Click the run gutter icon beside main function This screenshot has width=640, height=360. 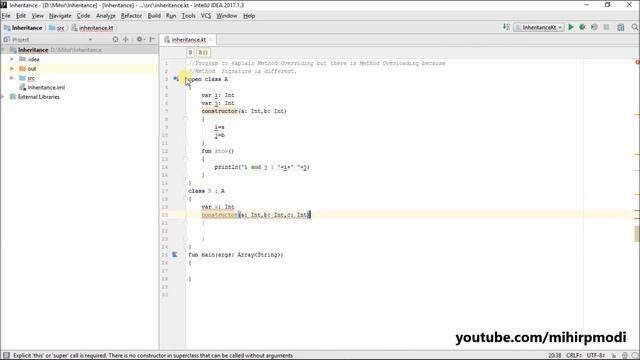(175, 255)
